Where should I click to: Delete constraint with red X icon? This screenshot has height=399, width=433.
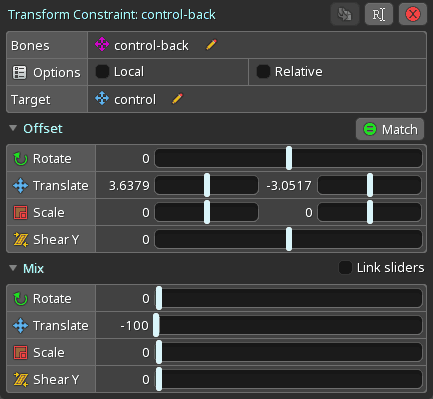coord(413,14)
